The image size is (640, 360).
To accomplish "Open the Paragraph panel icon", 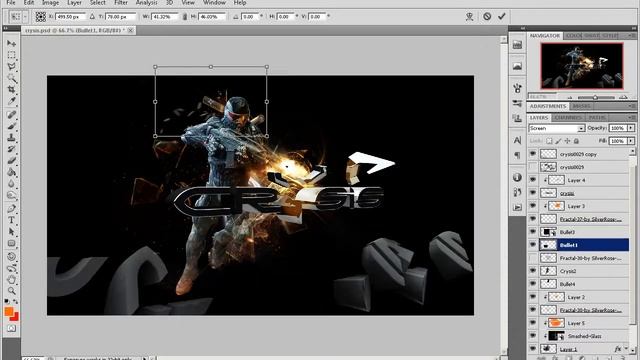I will (x=517, y=155).
